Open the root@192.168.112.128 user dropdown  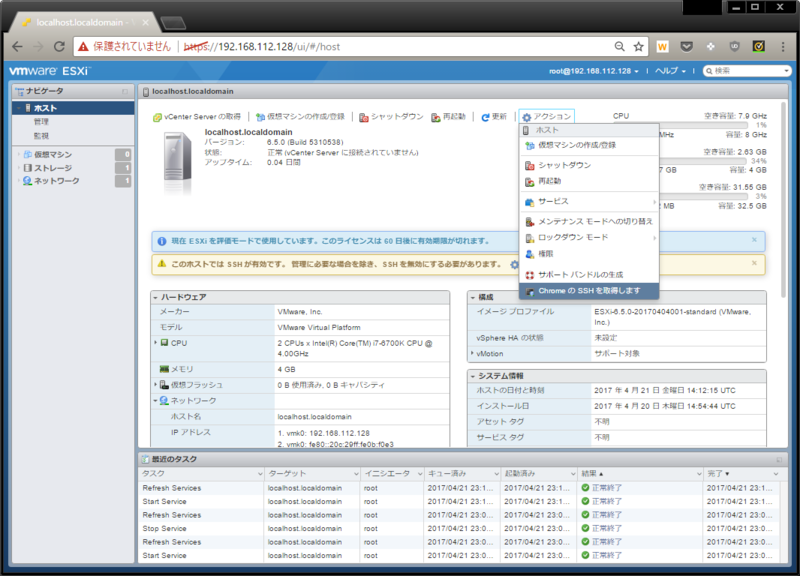593,71
